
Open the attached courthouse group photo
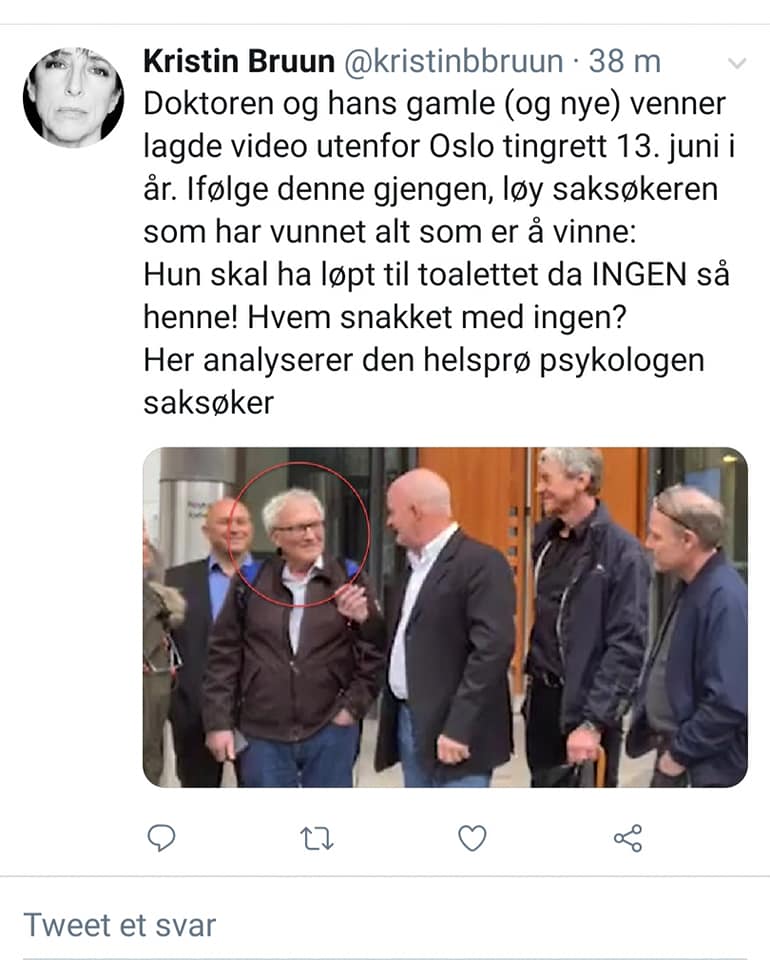[x=445, y=617]
